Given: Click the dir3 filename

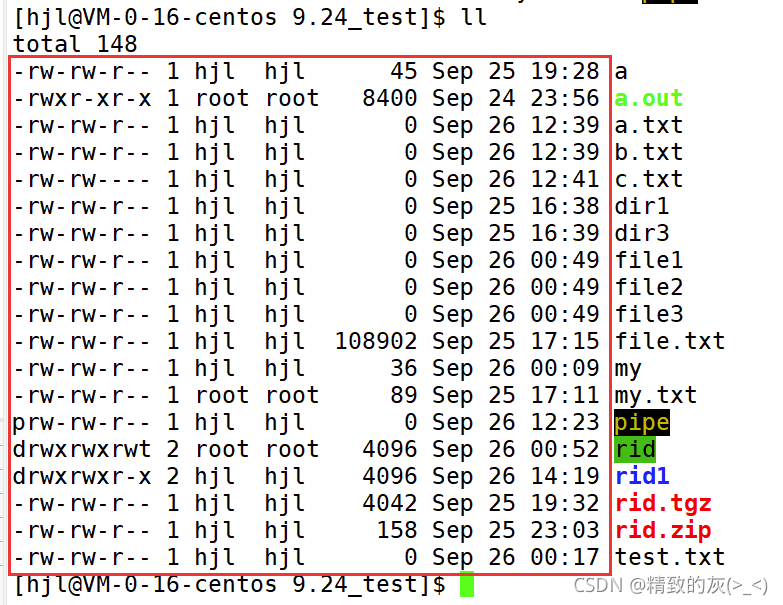Looking at the screenshot, I should 641,233.
